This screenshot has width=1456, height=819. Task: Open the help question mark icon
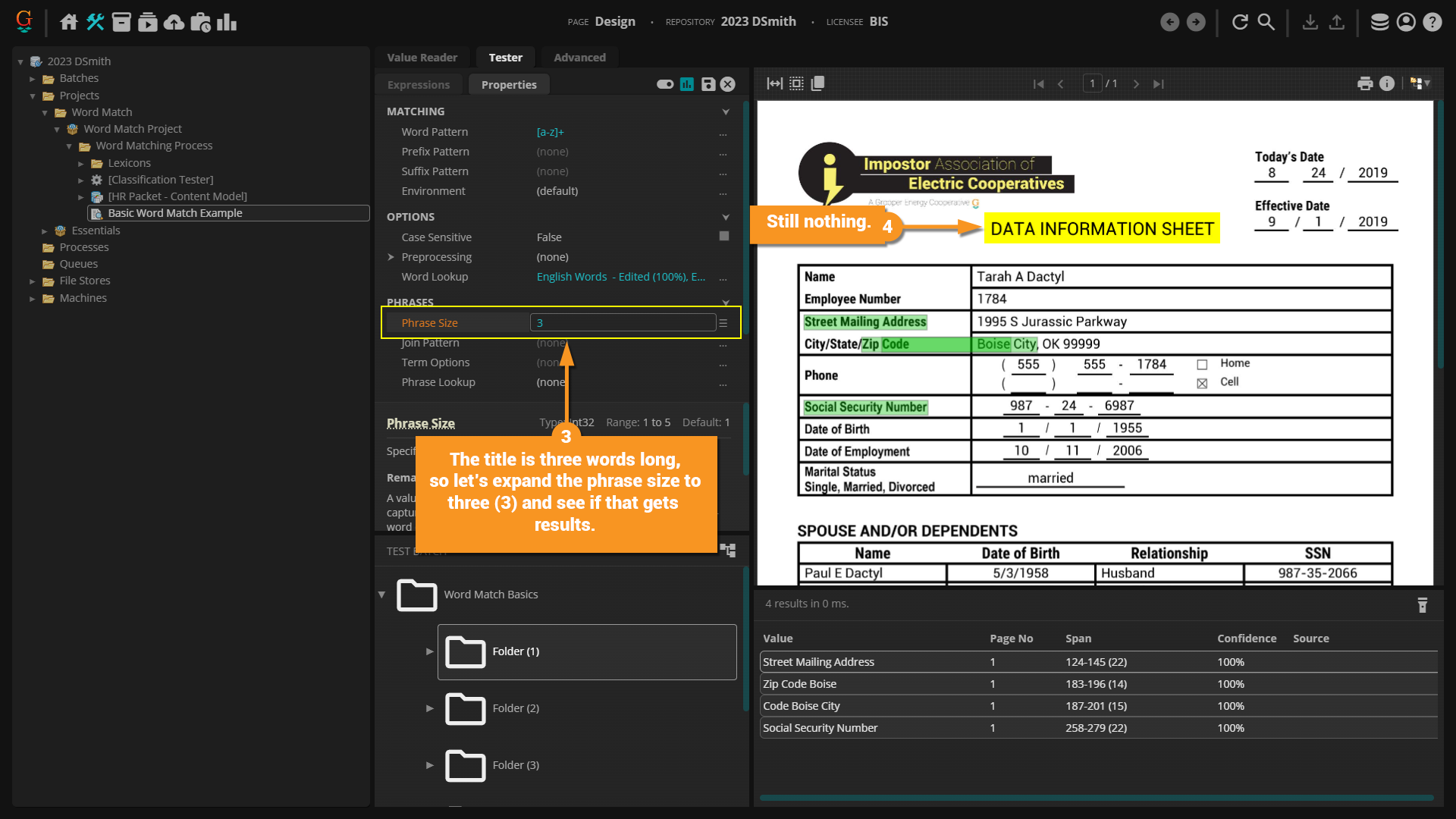(1432, 22)
